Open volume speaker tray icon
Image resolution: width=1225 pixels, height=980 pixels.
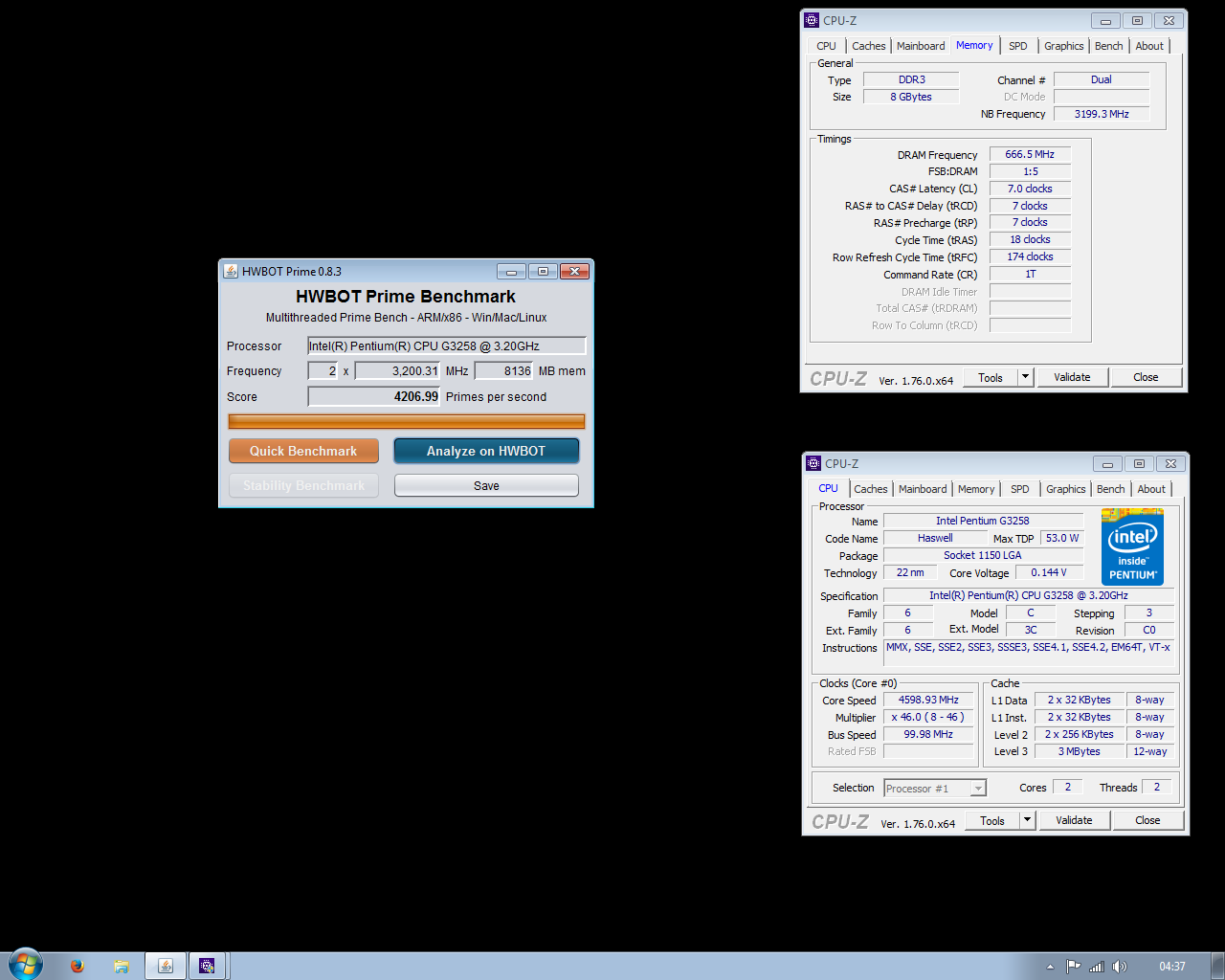(1120, 967)
